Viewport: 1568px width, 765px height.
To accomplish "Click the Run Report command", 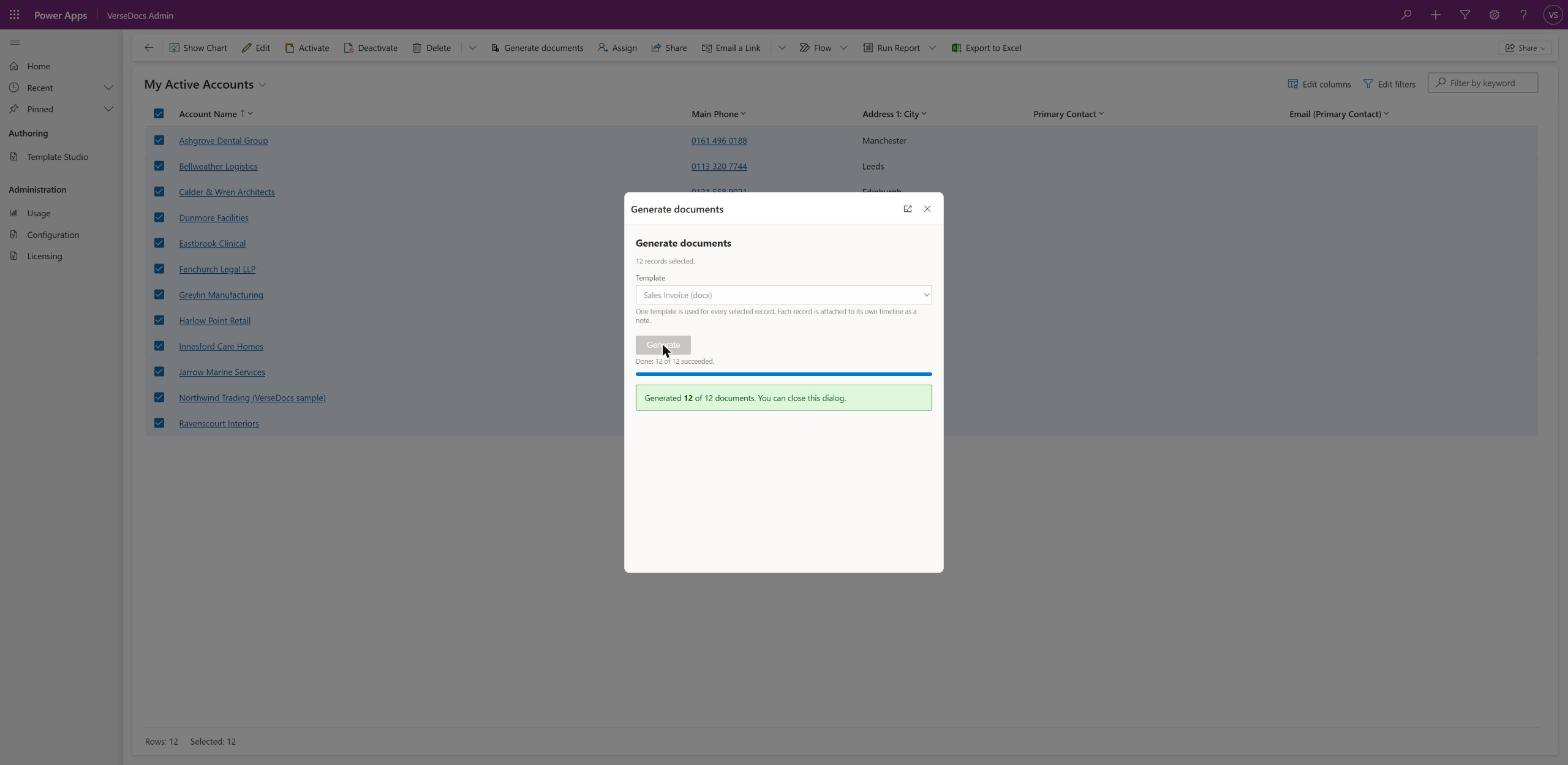I will pyautogui.click(x=892, y=48).
